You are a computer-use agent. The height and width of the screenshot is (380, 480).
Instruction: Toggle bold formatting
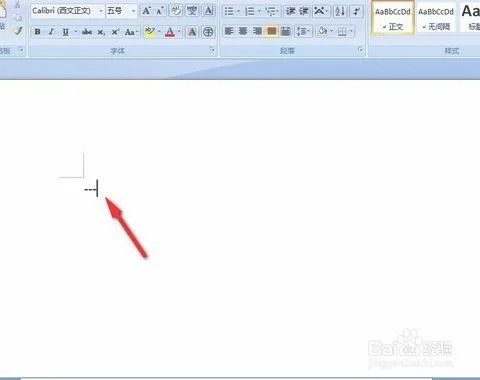(x=37, y=32)
